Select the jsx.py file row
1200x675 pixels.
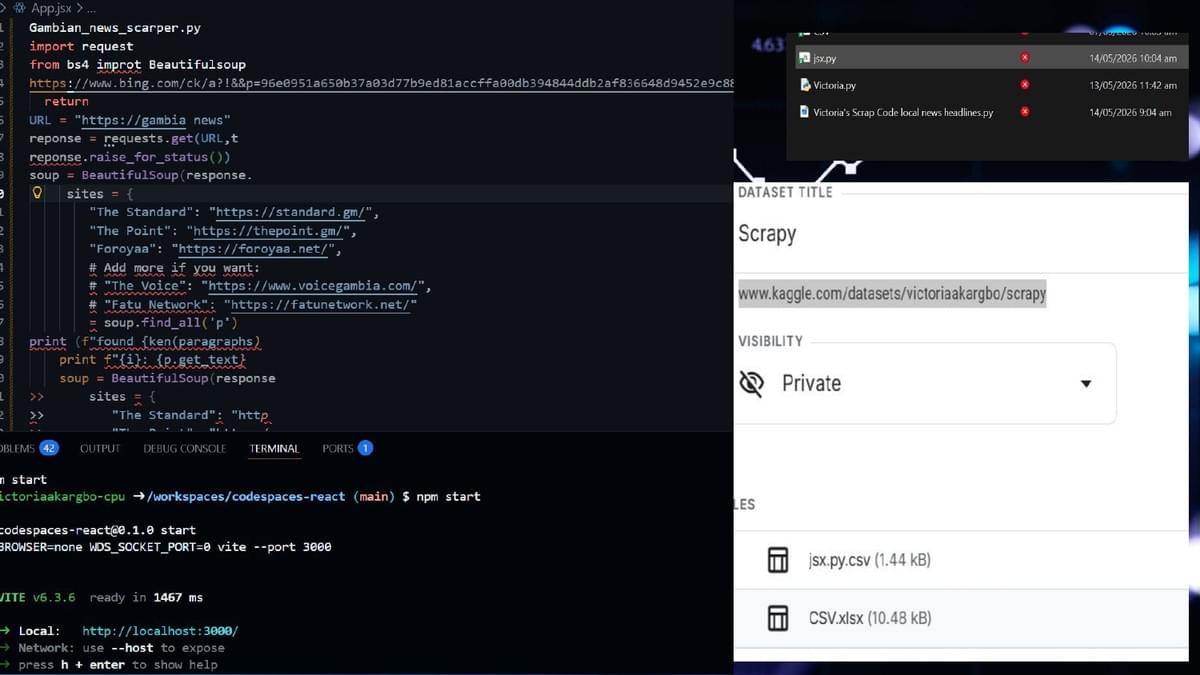pos(990,59)
